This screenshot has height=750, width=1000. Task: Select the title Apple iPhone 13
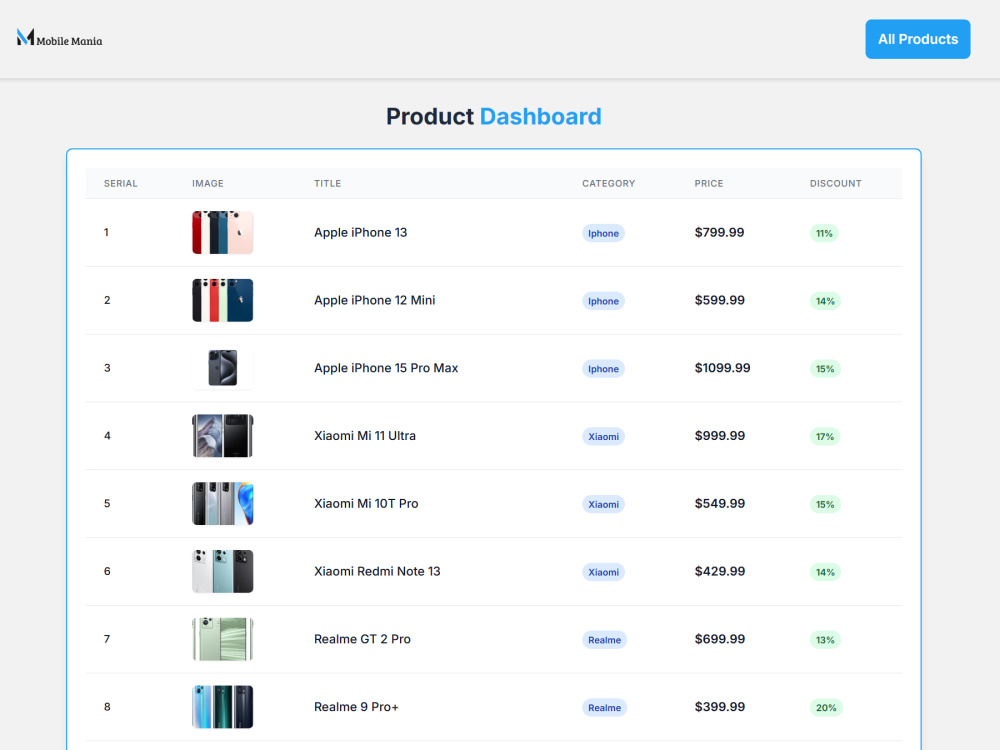click(x=360, y=233)
